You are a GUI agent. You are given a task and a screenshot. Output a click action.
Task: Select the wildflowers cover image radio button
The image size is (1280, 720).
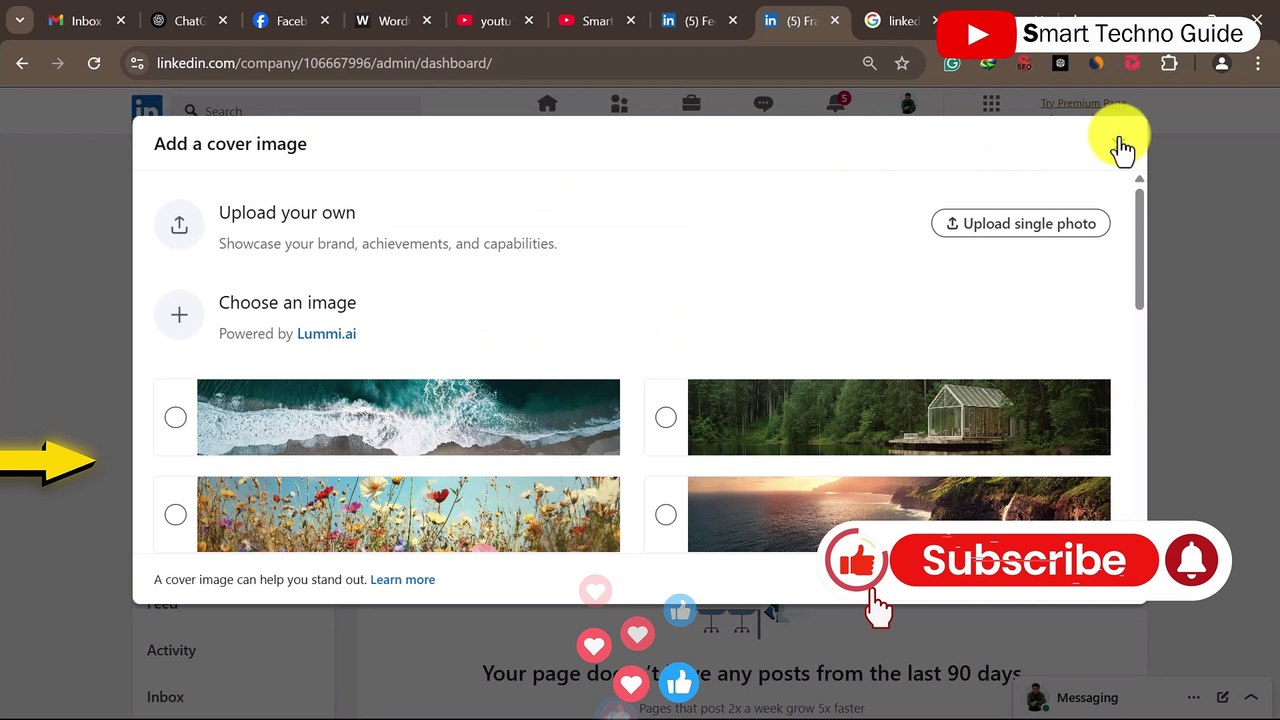coord(175,515)
